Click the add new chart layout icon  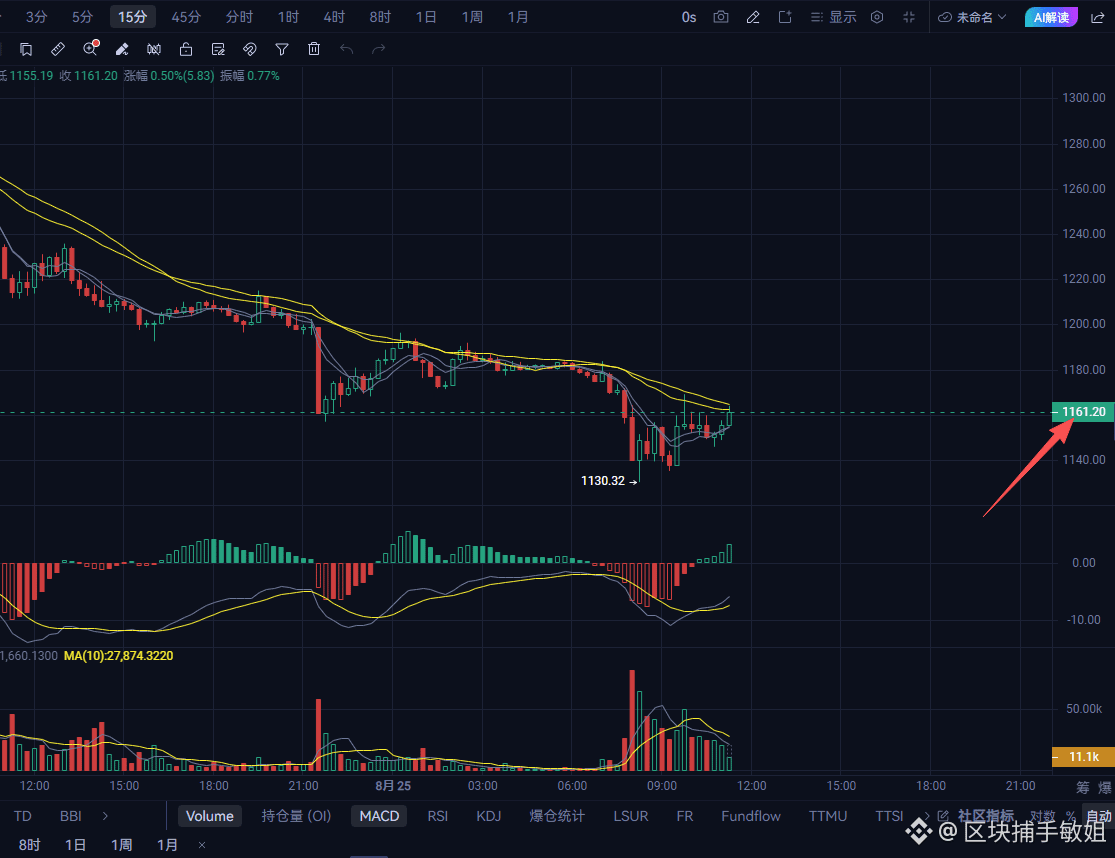tap(785, 17)
